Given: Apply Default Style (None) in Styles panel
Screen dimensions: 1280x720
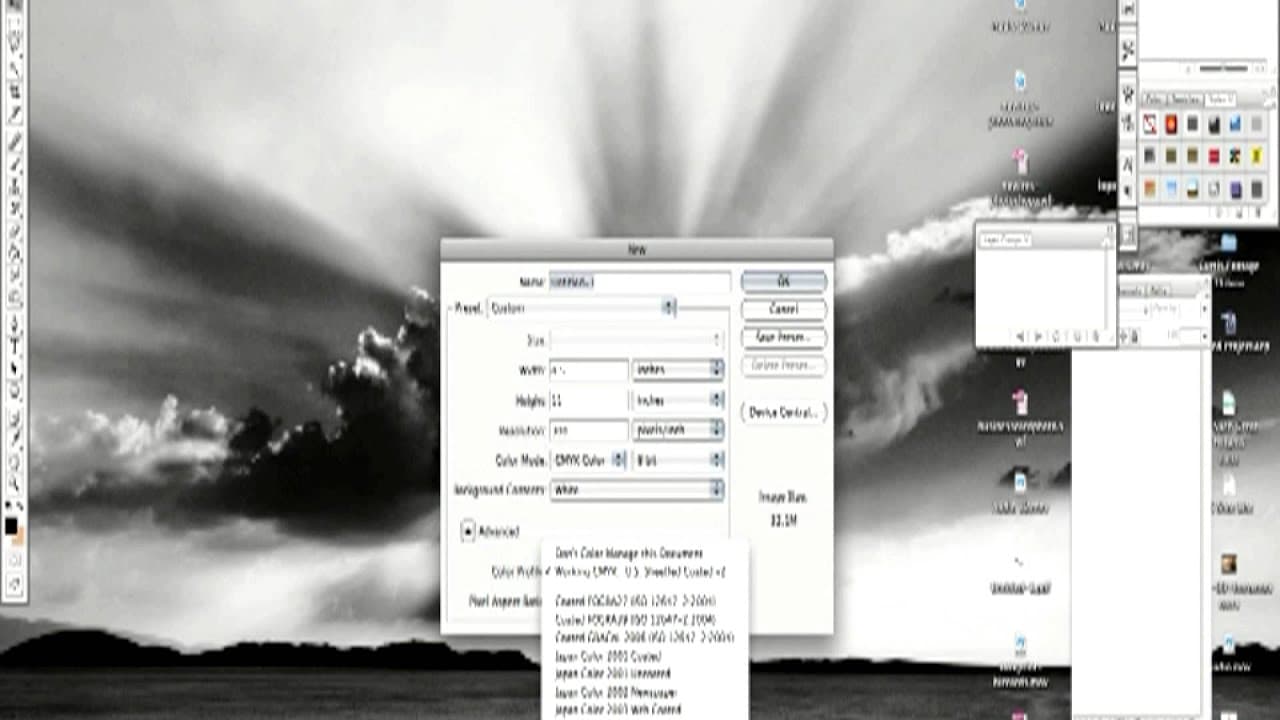Looking at the screenshot, I should pos(1150,123).
